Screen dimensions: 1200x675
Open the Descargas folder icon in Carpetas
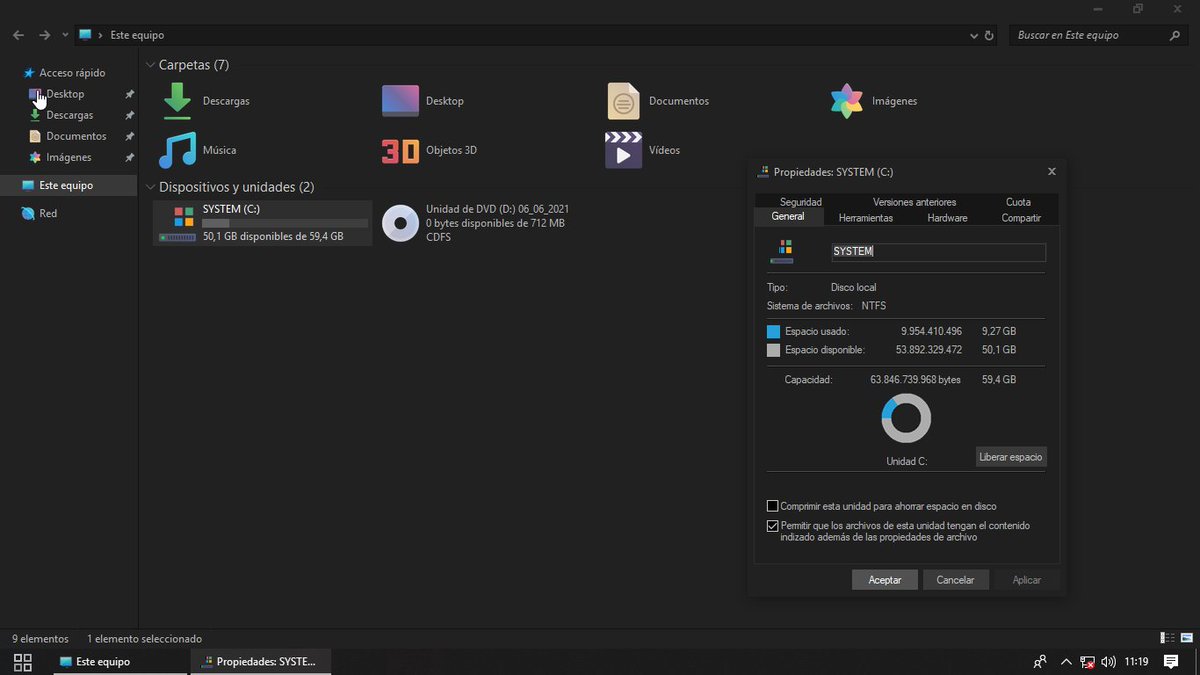177,101
